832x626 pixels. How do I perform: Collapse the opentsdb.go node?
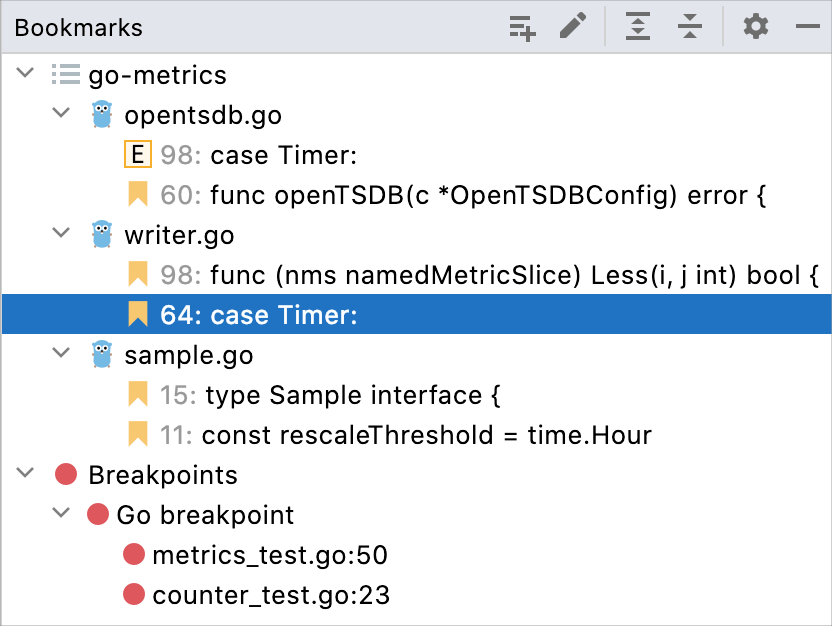coord(62,115)
